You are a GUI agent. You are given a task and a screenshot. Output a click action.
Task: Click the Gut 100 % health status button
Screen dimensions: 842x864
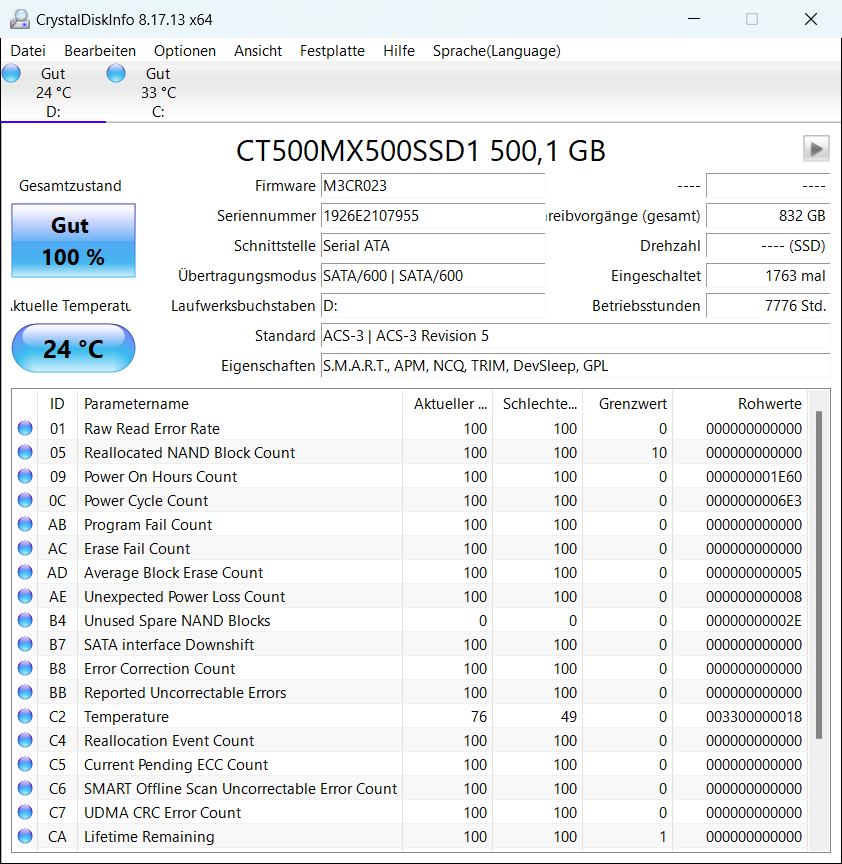73,241
